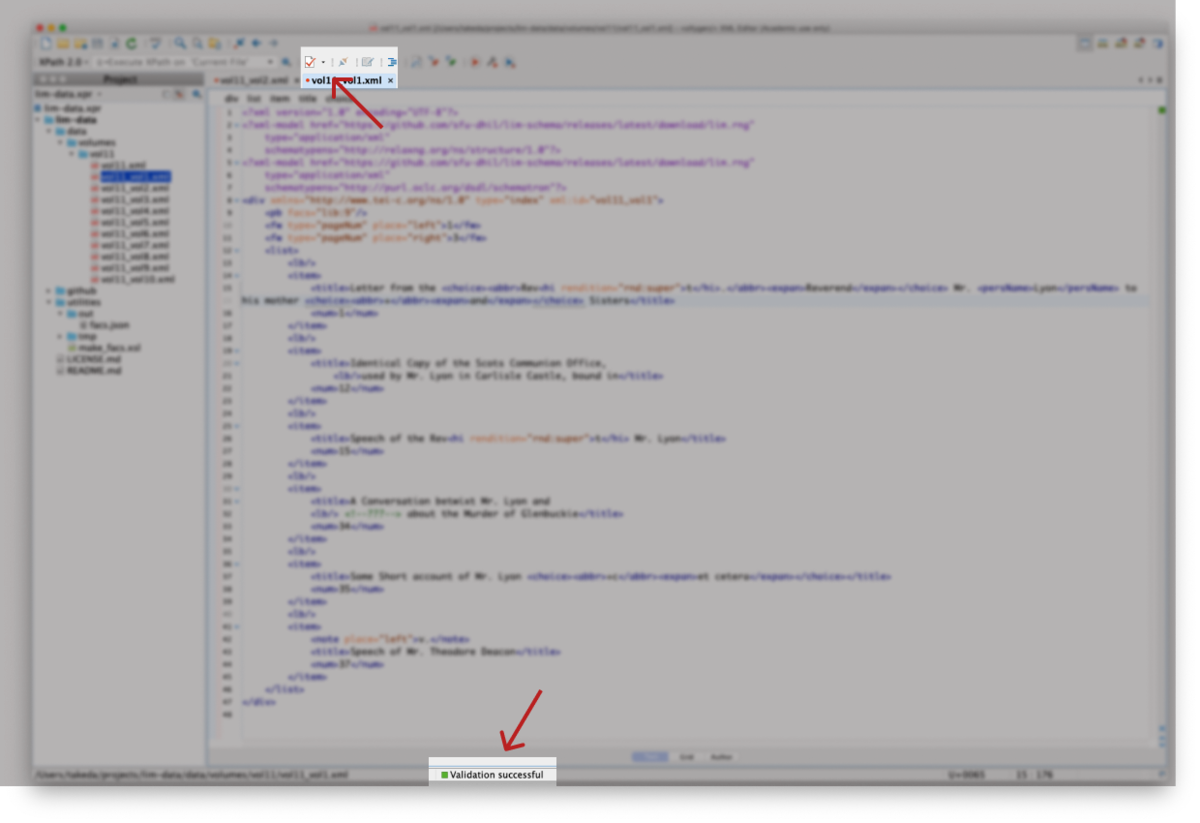Image resolution: width=1200 pixels, height=823 pixels.
Task: Switch to Author mode at editor bottom
Action: pyautogui.click(x=720, y=757)
